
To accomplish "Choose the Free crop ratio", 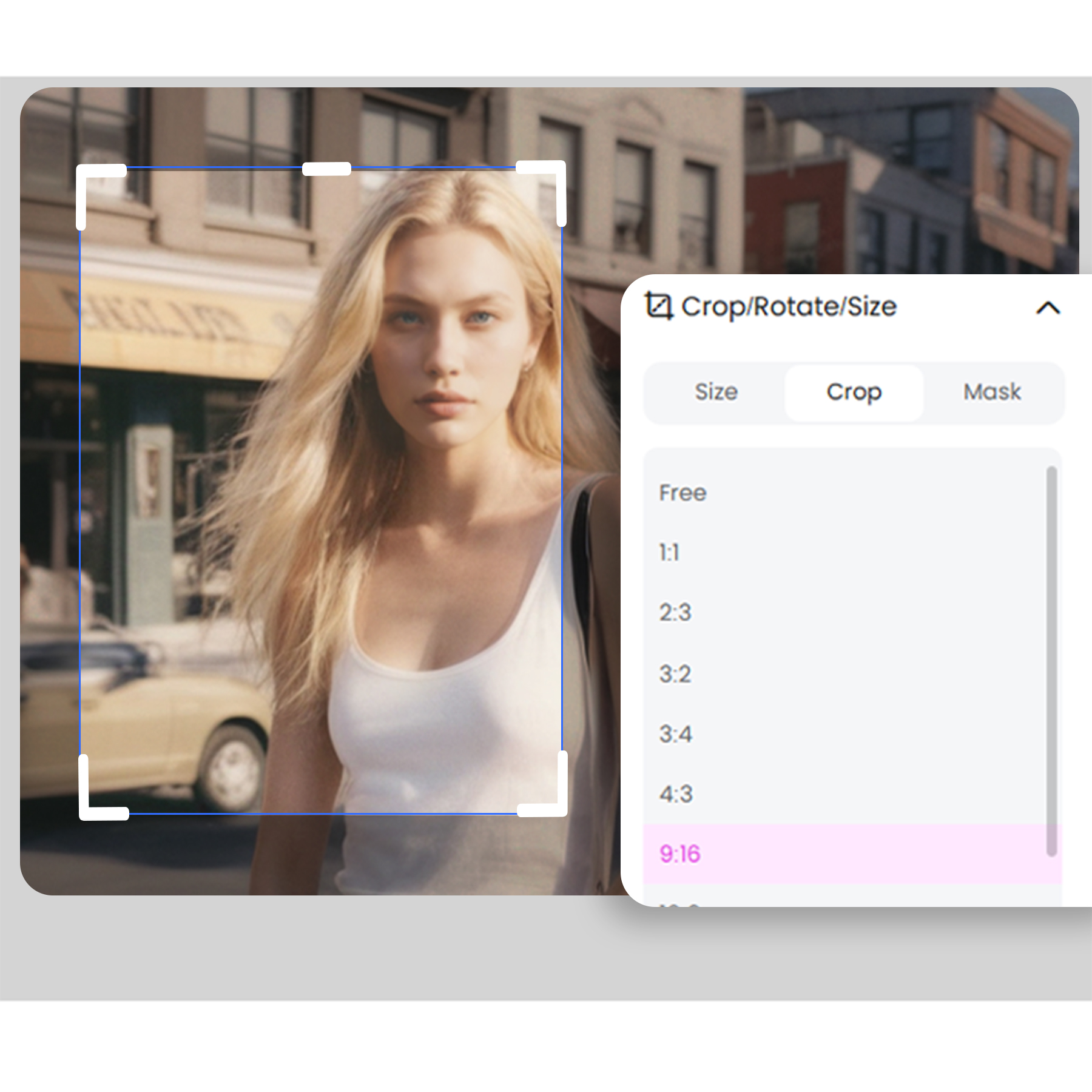I will click(682, 493).
